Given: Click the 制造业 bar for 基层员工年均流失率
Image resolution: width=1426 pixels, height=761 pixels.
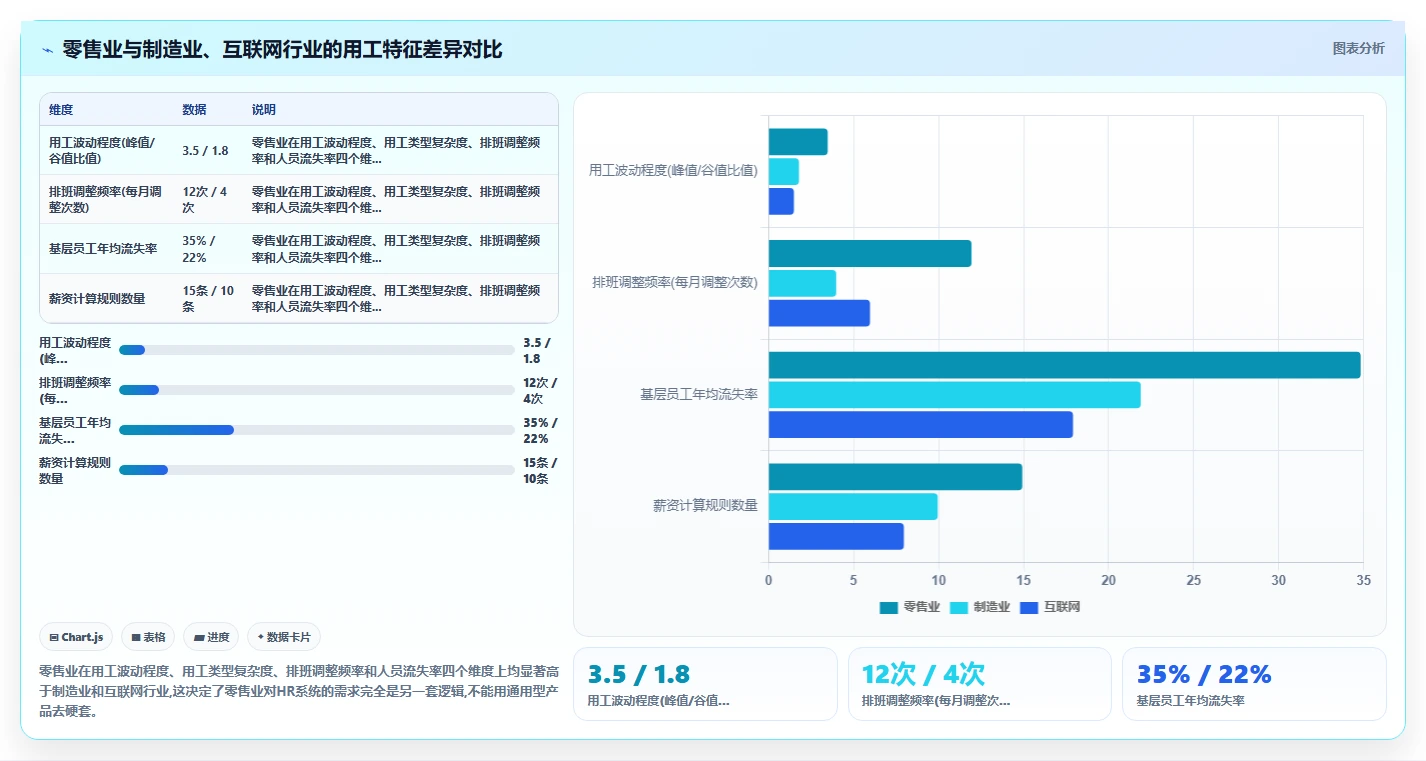Looking at the screenshot, I should pyautogui.click(x=954, y=395).
